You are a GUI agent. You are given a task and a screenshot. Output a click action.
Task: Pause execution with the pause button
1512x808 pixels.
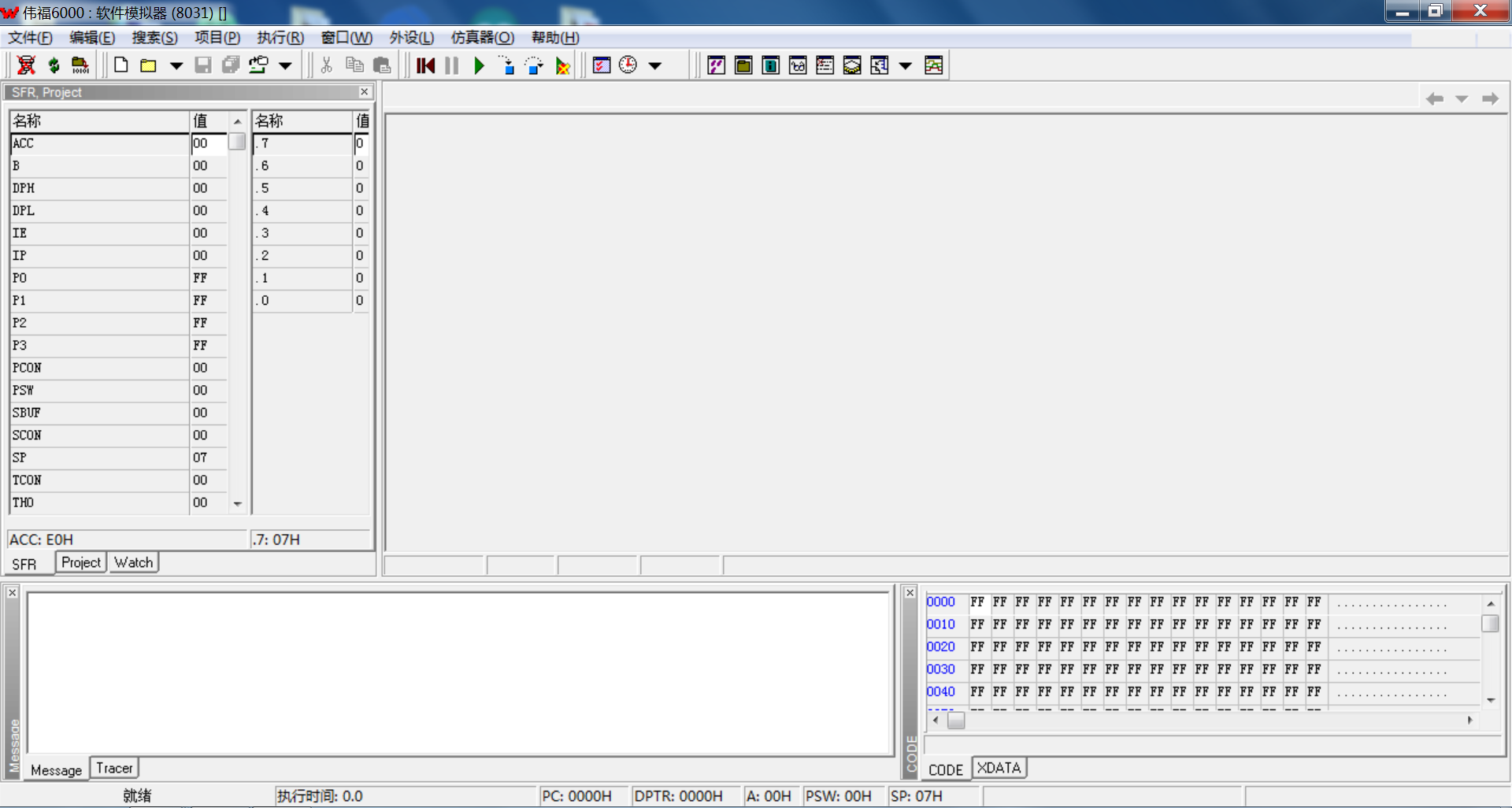pyautogui.click(x=451, y=65)
